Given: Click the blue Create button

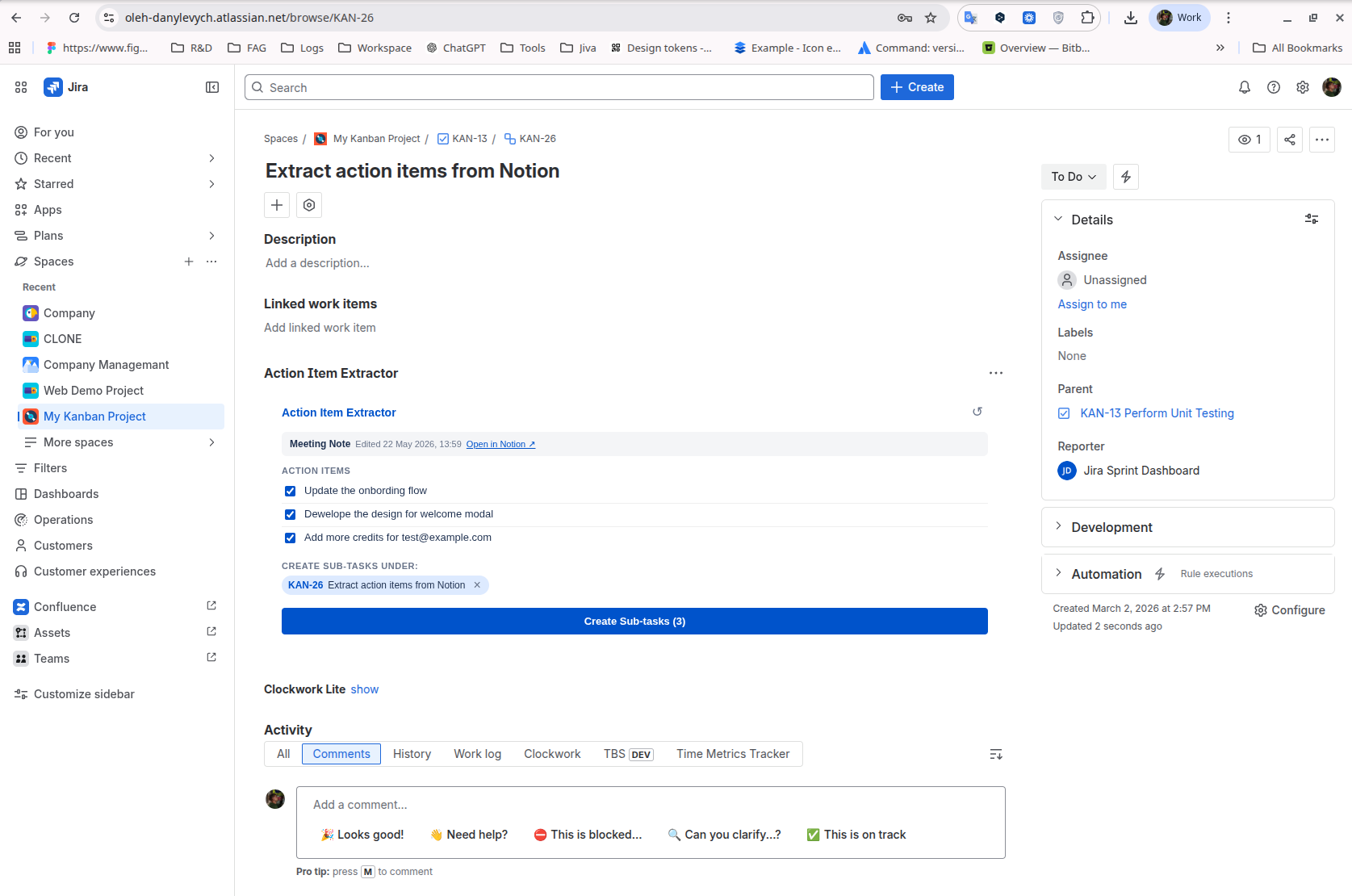Looking at the screenshot, I should pyautogui.click(x=917, y=87).
